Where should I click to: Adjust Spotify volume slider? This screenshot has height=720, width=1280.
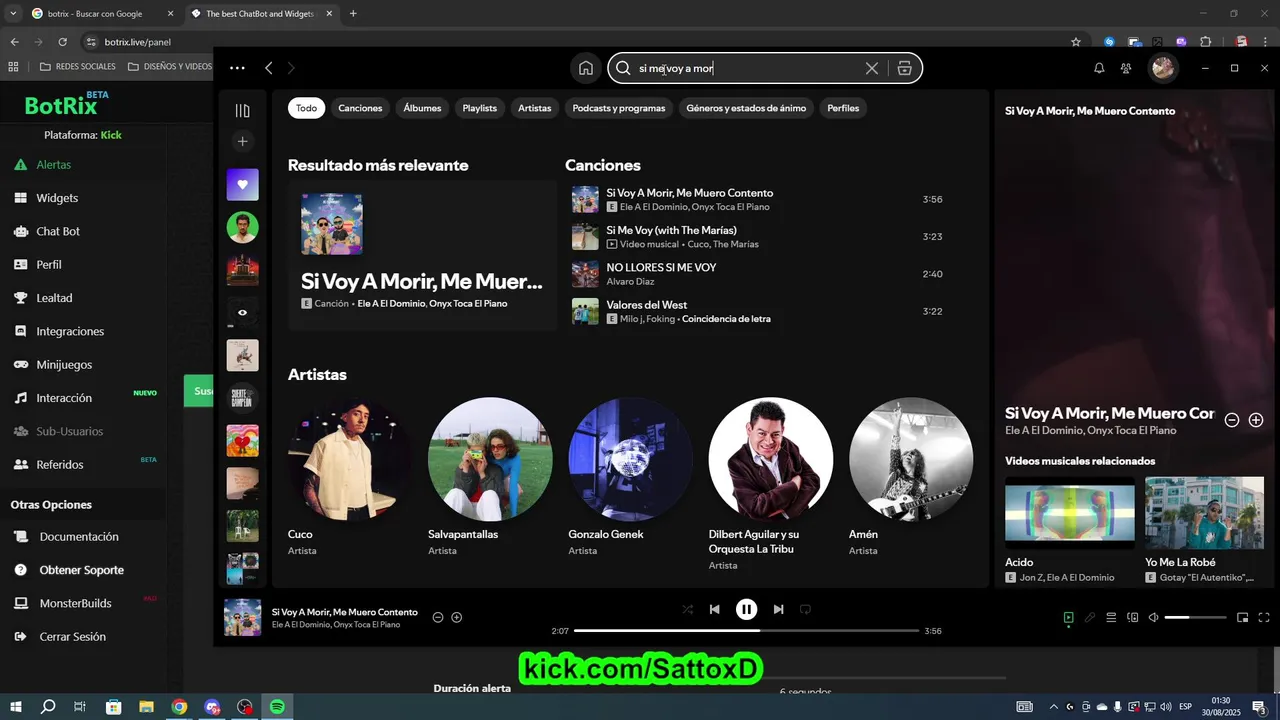point(1195,618)
